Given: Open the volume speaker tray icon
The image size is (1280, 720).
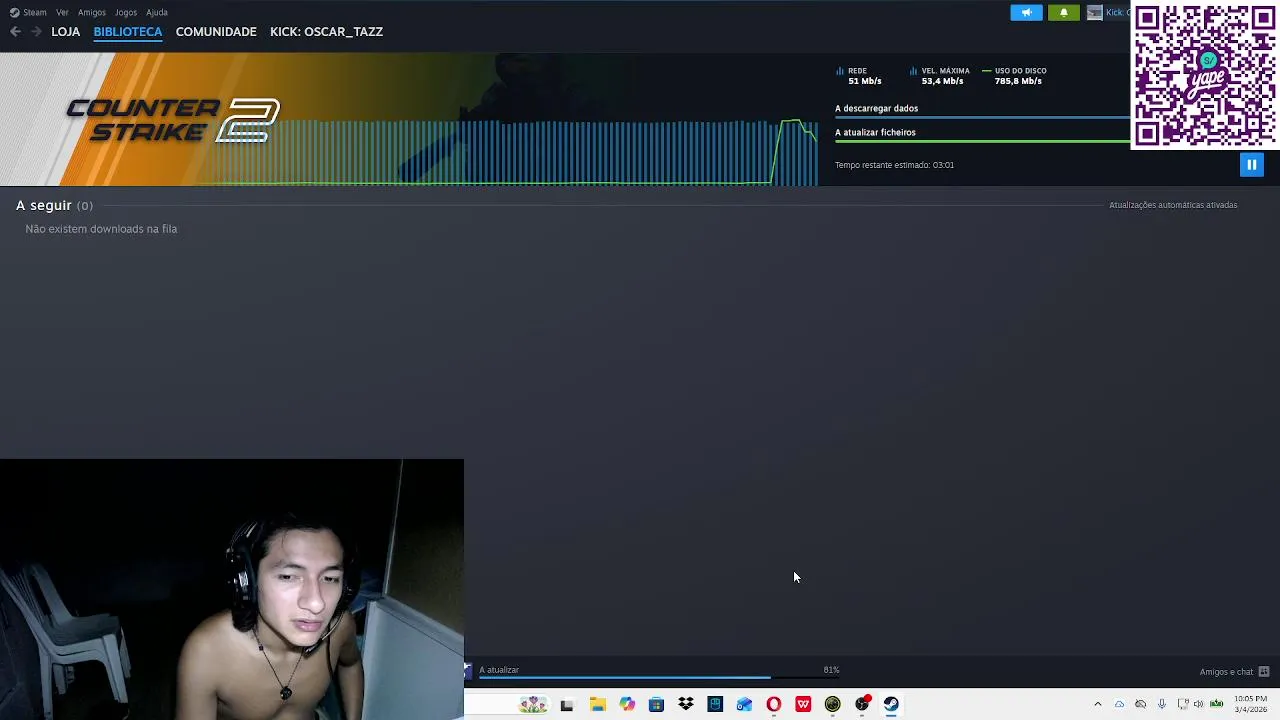Looking at the screenshot, I should pos(1198,704).
